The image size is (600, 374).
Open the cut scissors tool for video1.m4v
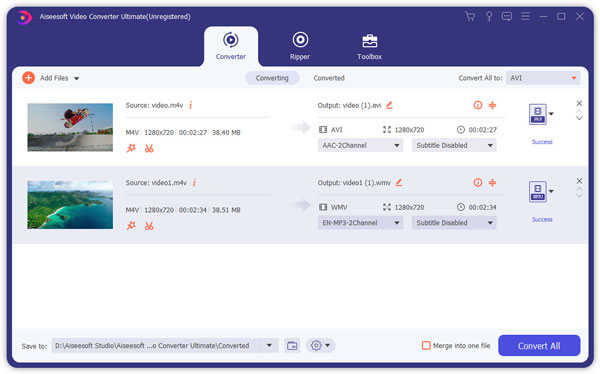tap(149, 226)
